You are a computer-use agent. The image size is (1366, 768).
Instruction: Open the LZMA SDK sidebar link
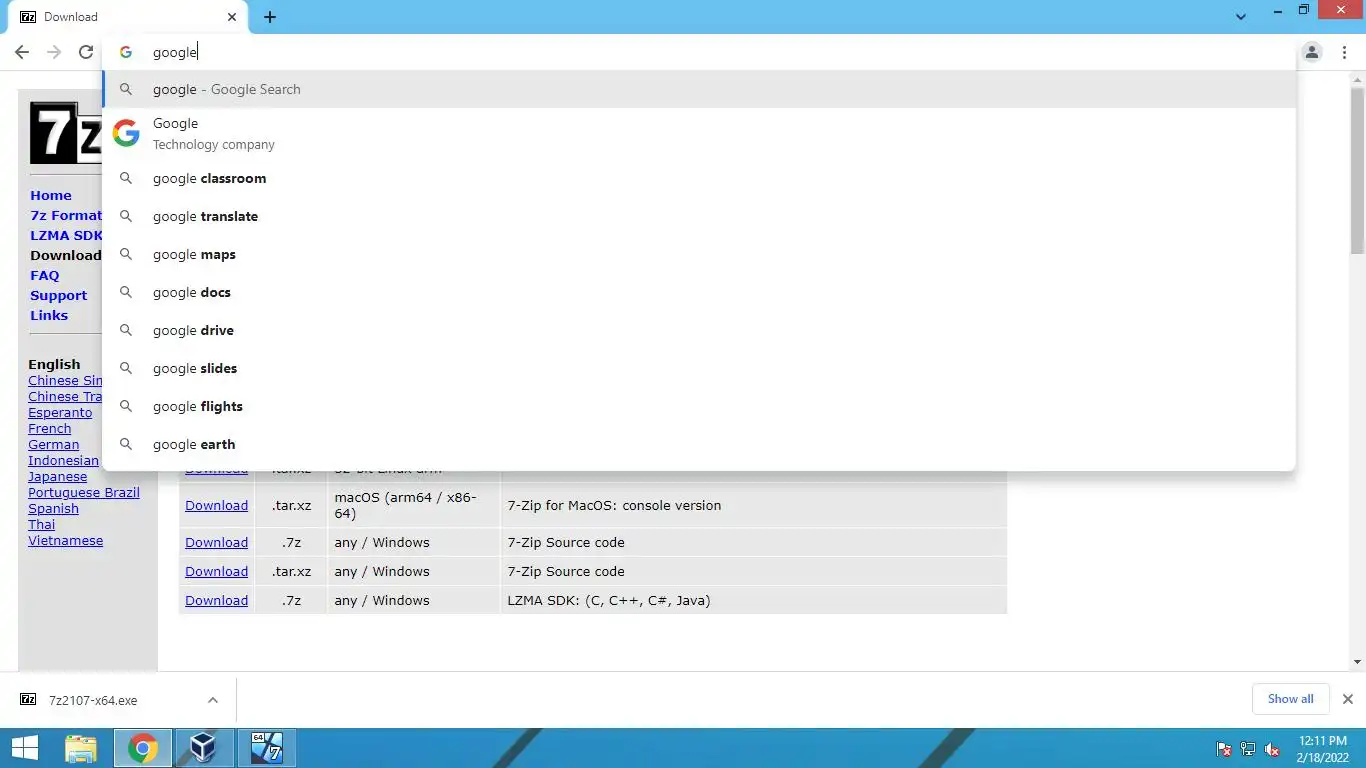click(x=66, y=235)
